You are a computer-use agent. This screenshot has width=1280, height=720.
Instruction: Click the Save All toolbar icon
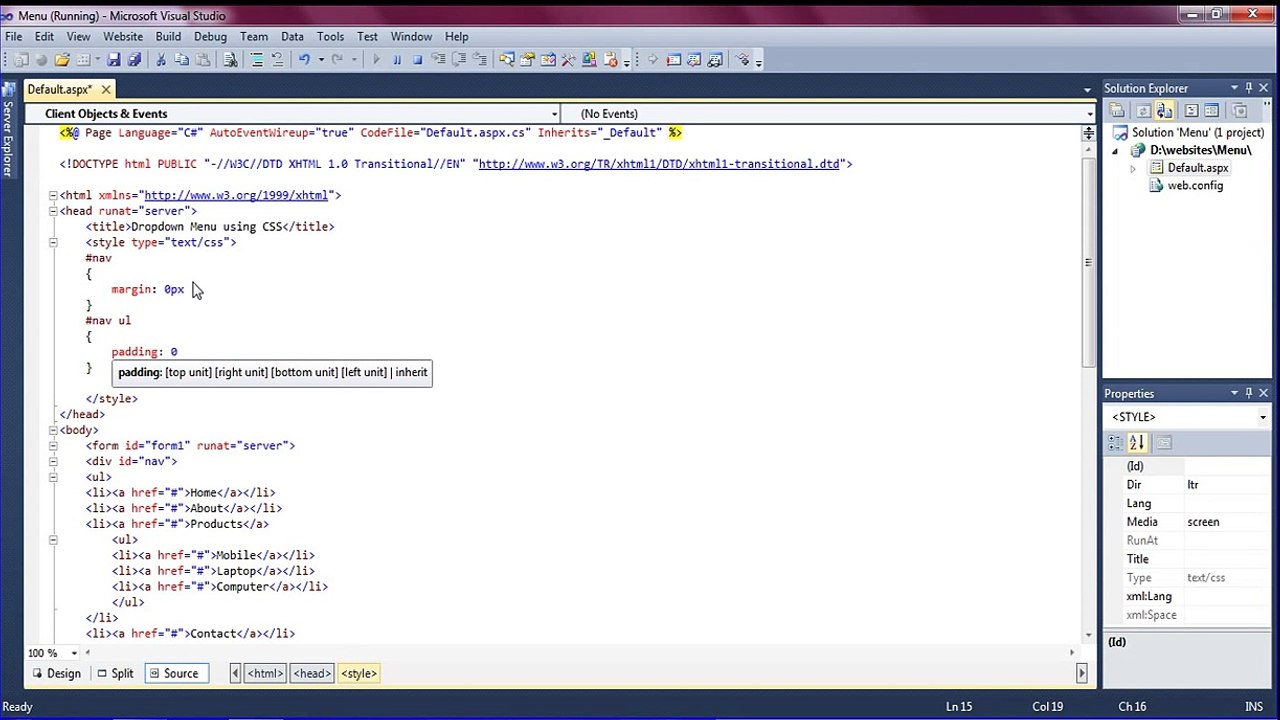click(134, 60)
